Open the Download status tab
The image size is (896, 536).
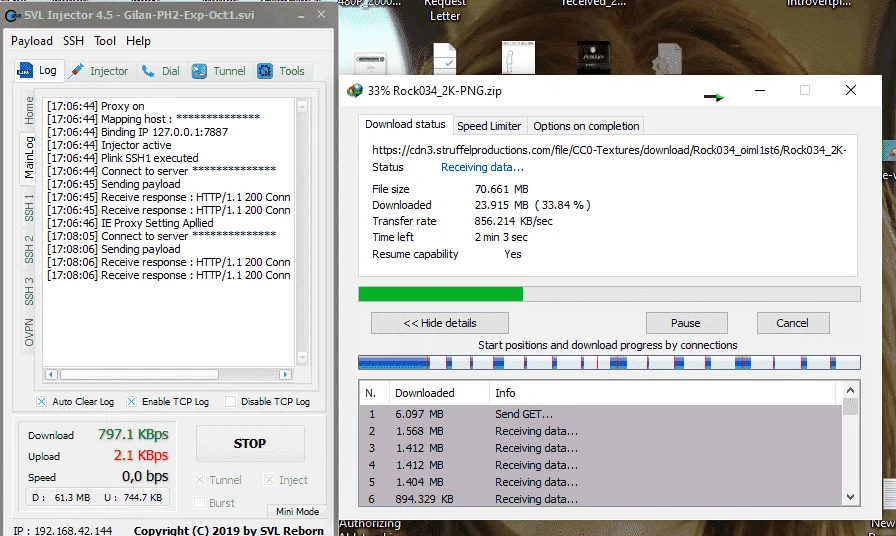pos(405,124)
